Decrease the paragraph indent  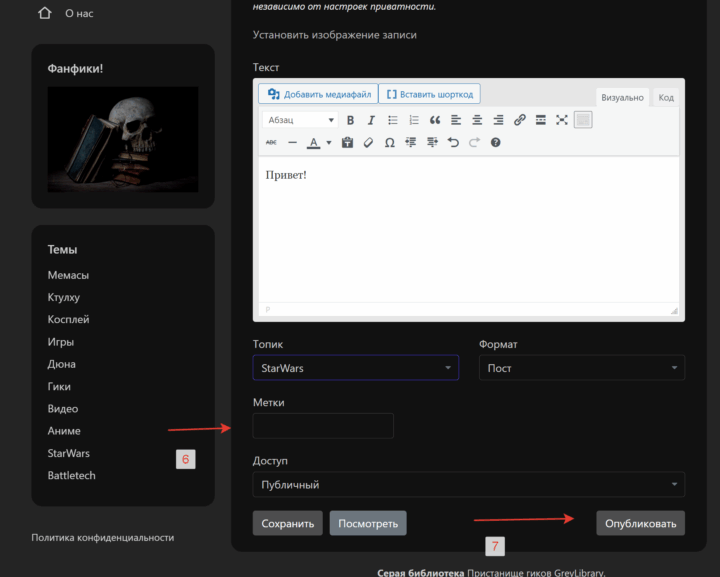click(x=411, y=142)
